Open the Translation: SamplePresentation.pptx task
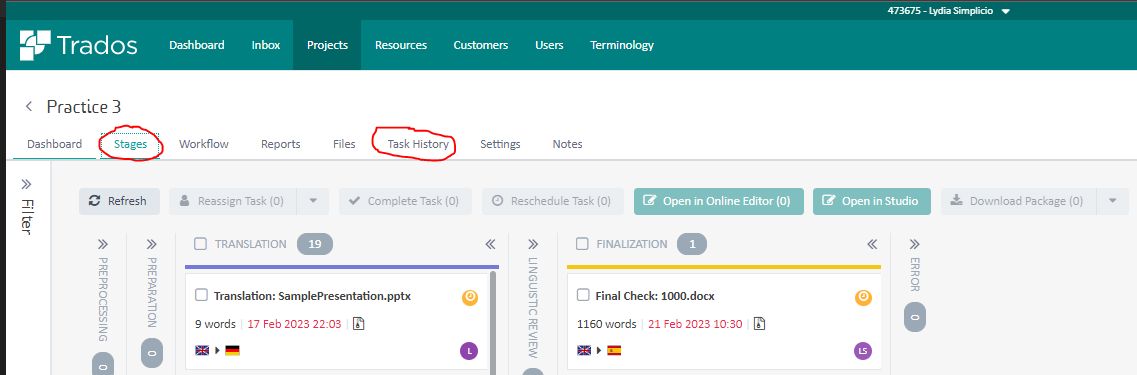1137x375 pixels. (x=313, y=296)
